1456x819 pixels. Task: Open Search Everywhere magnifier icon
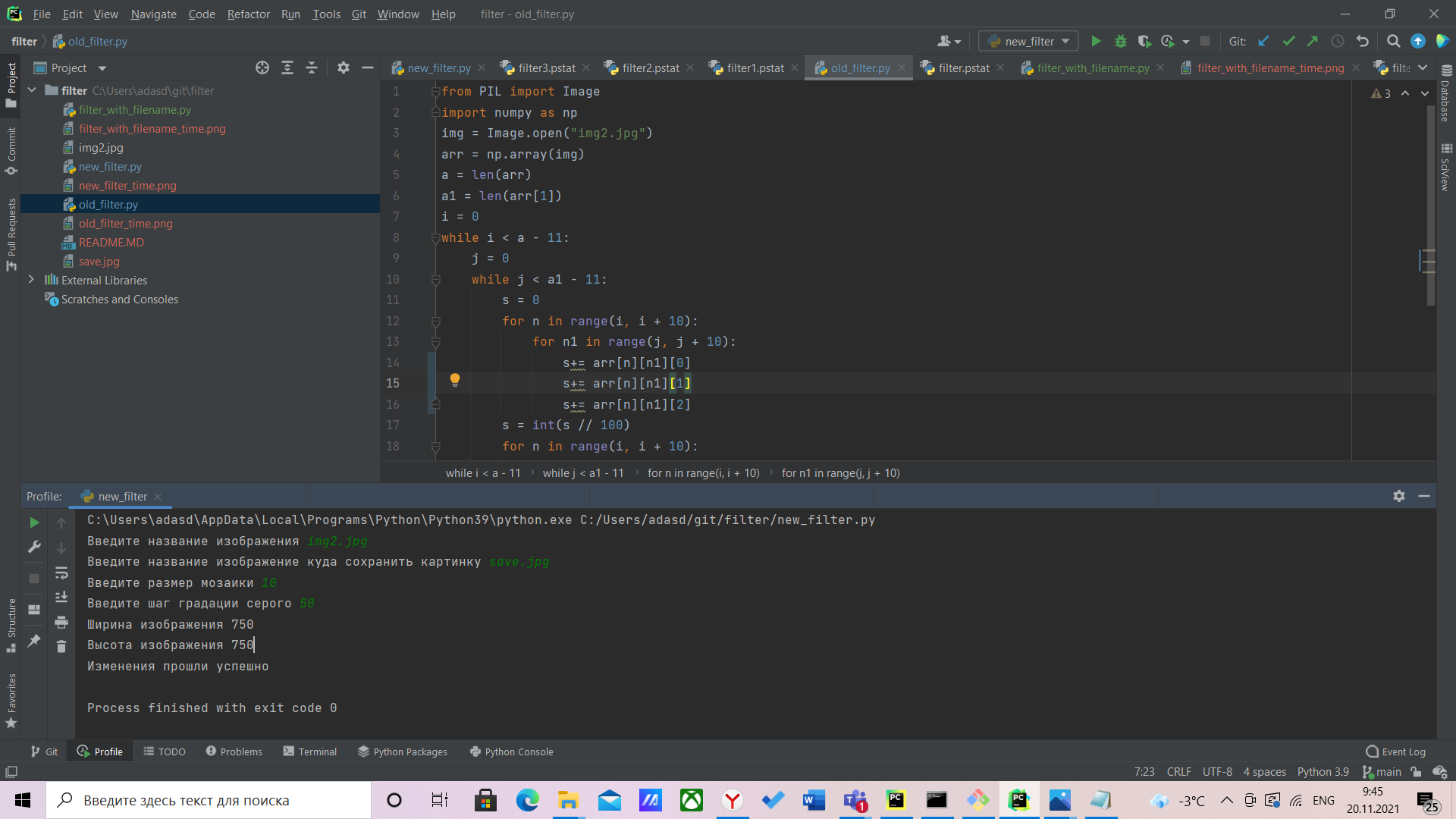point(1393,41)
